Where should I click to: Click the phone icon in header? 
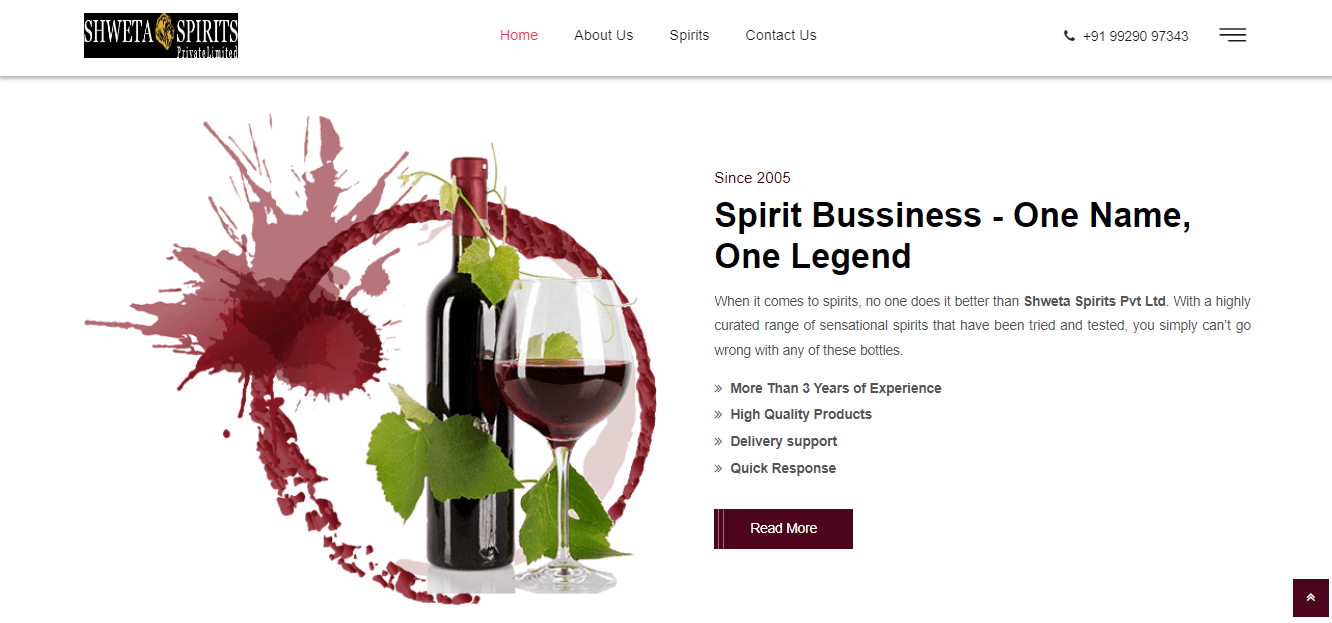[1069, 36]
